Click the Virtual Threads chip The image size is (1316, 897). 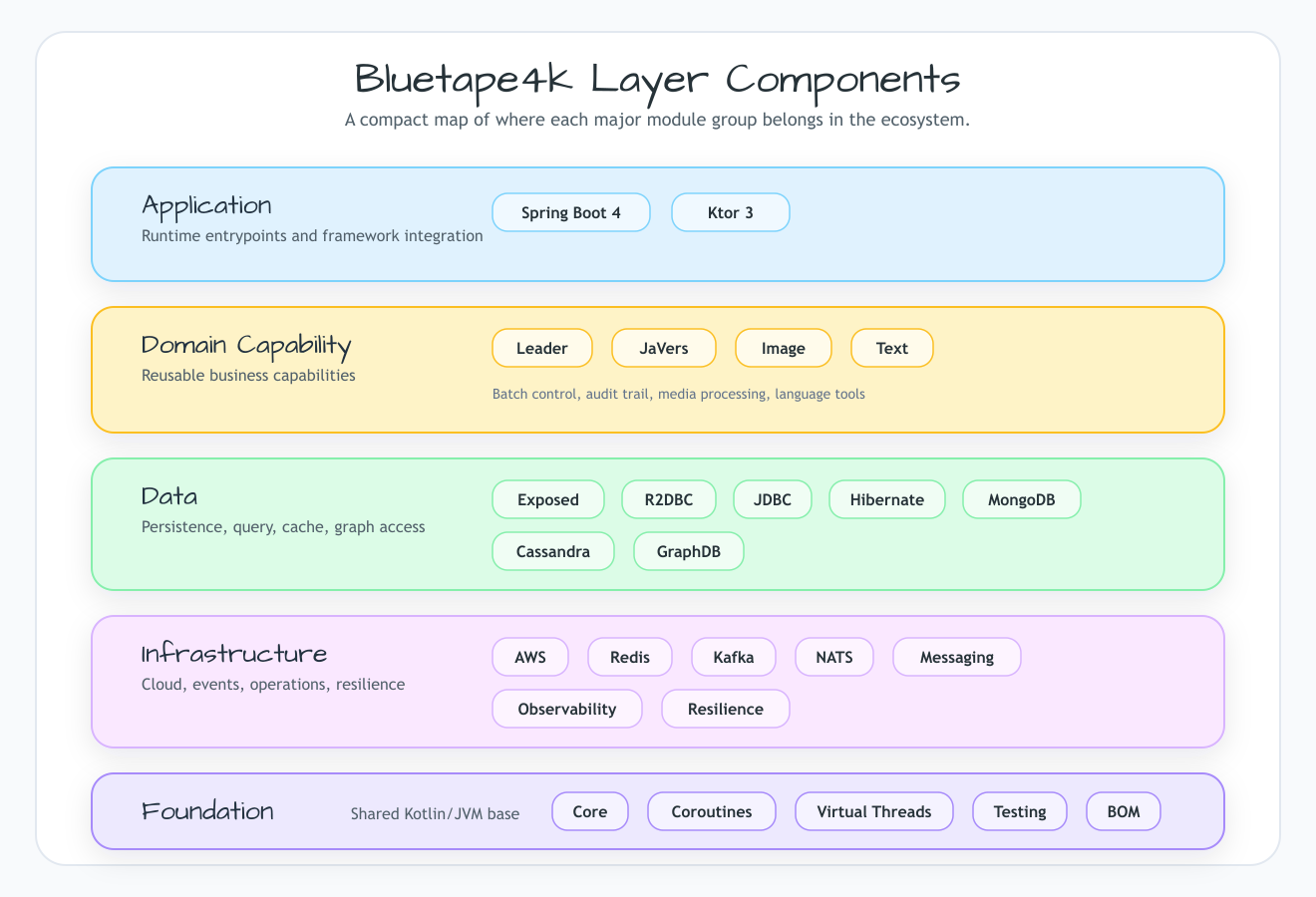(x=874, y=811)
